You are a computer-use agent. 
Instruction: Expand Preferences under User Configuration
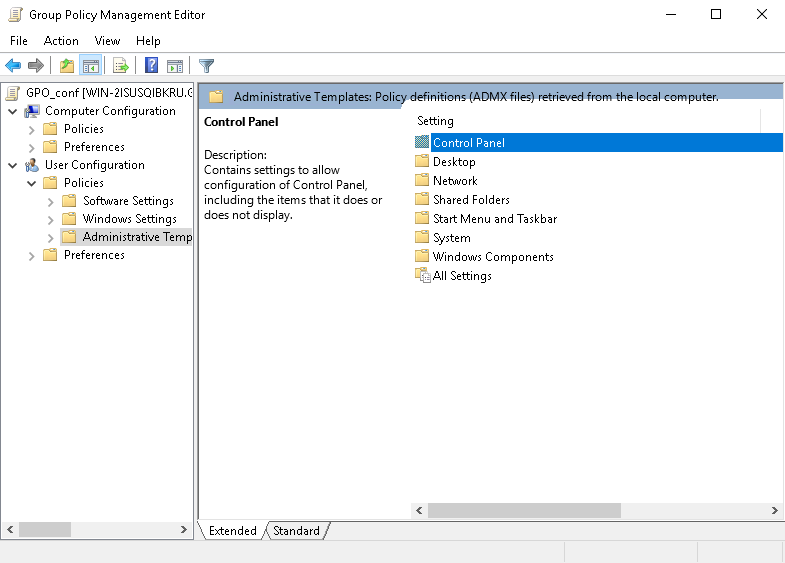[x=32, y=255]
